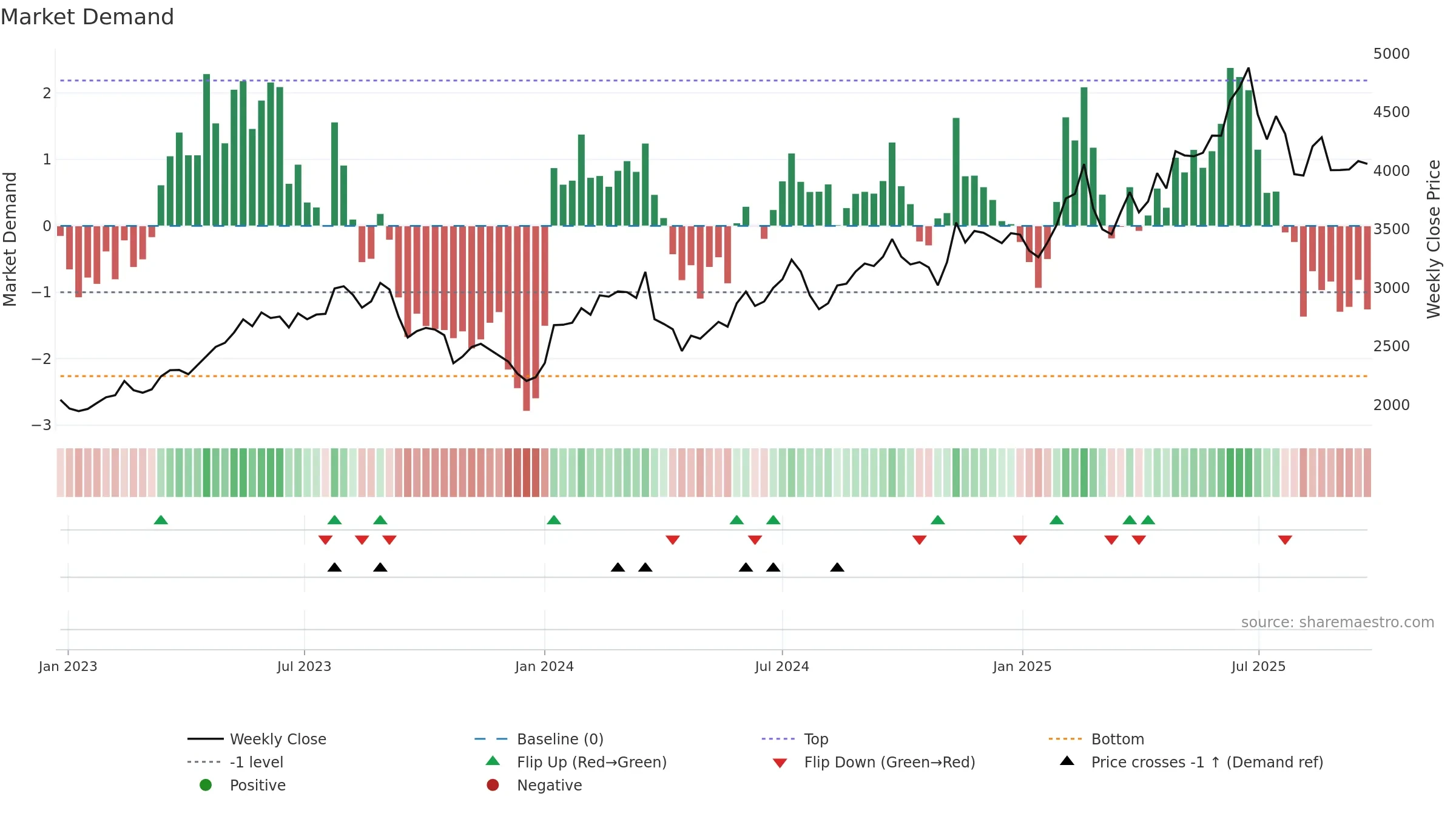Screen dimensions: 1456x819
Task: Select the Bottom legend entry
Action: pyautogui.click(x=1096, y=739)
